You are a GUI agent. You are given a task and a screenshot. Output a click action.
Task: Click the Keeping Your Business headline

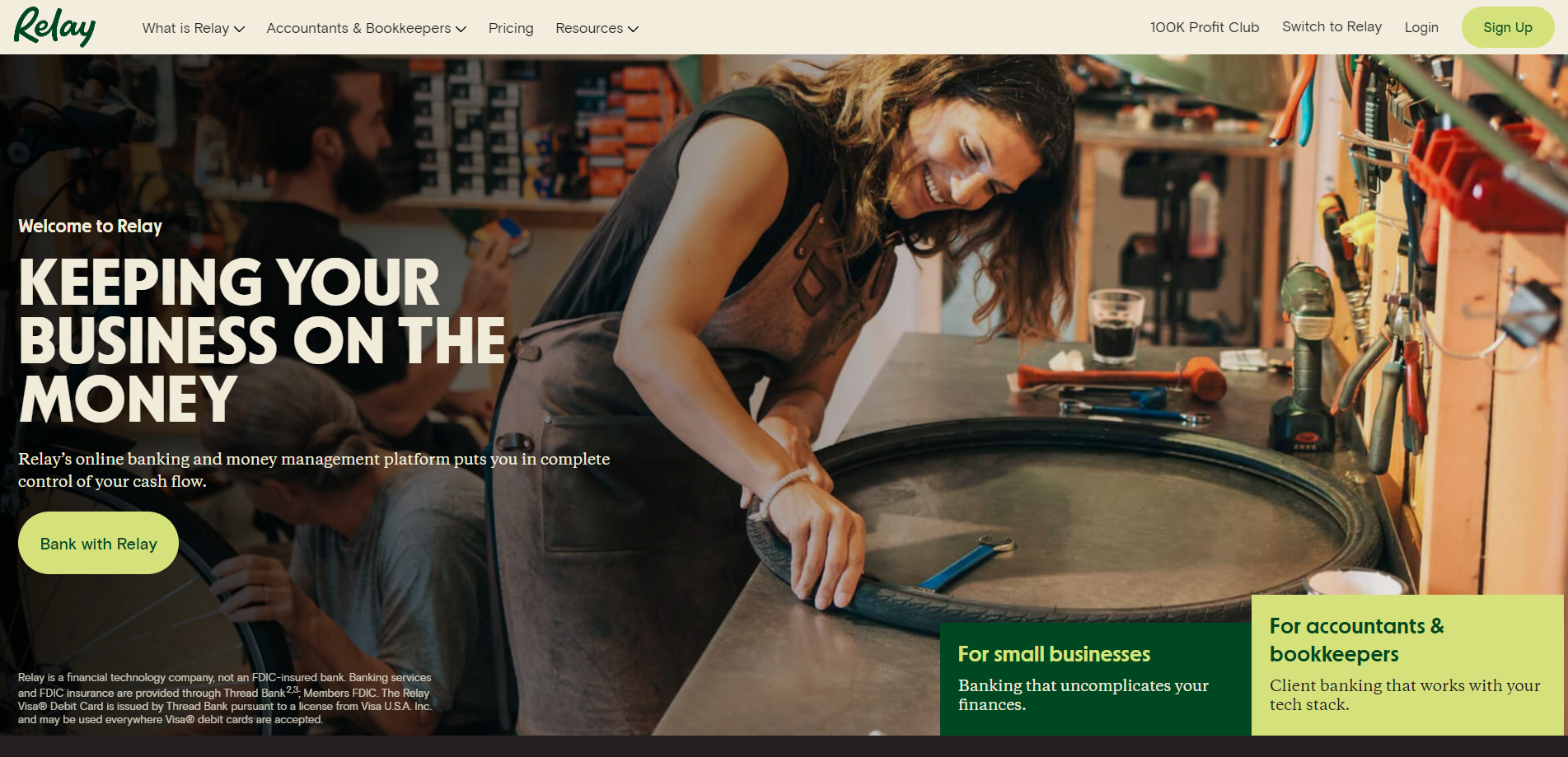coord(262,340)
